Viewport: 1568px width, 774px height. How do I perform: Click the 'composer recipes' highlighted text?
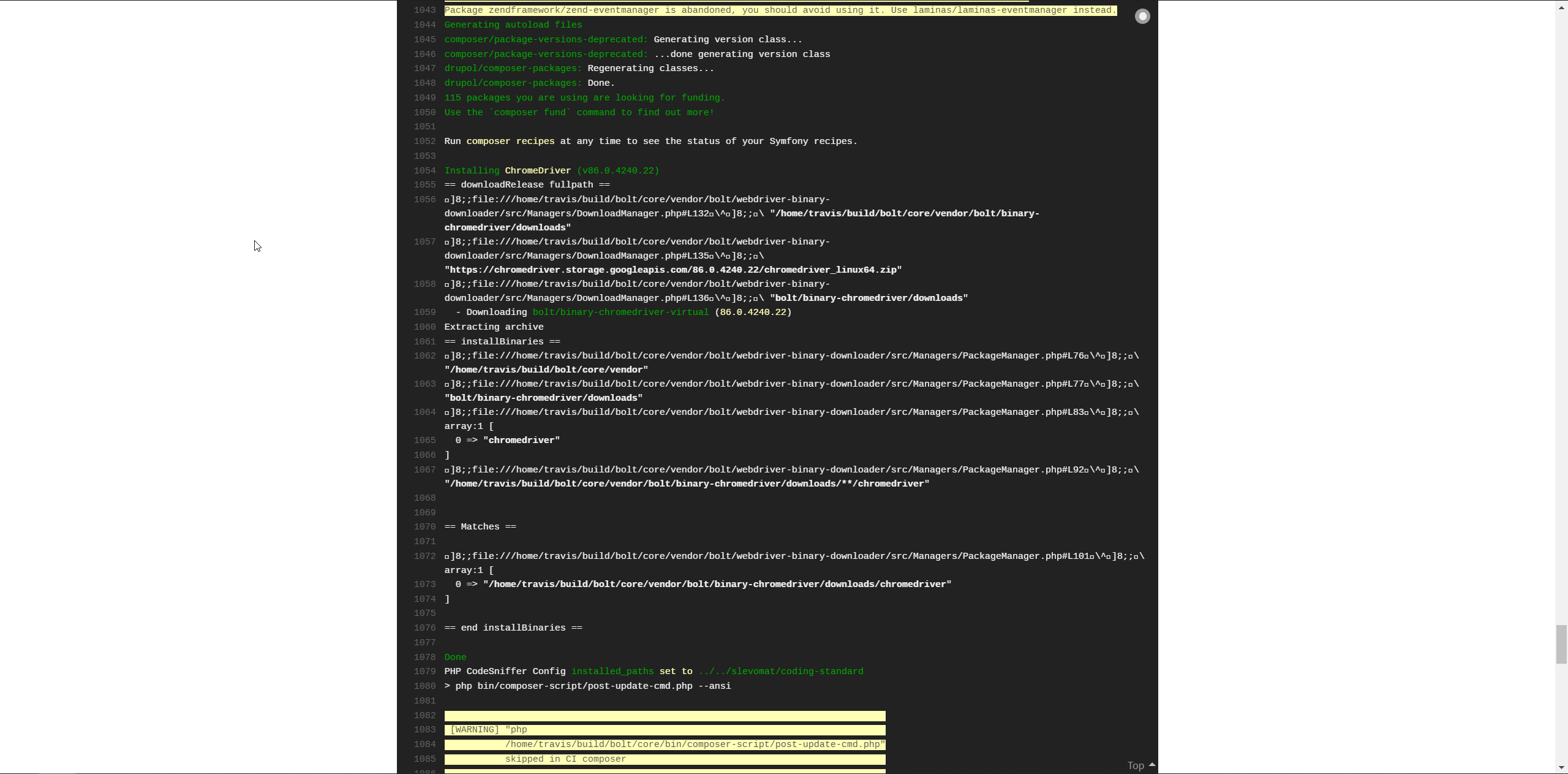(x=510, y=141)
